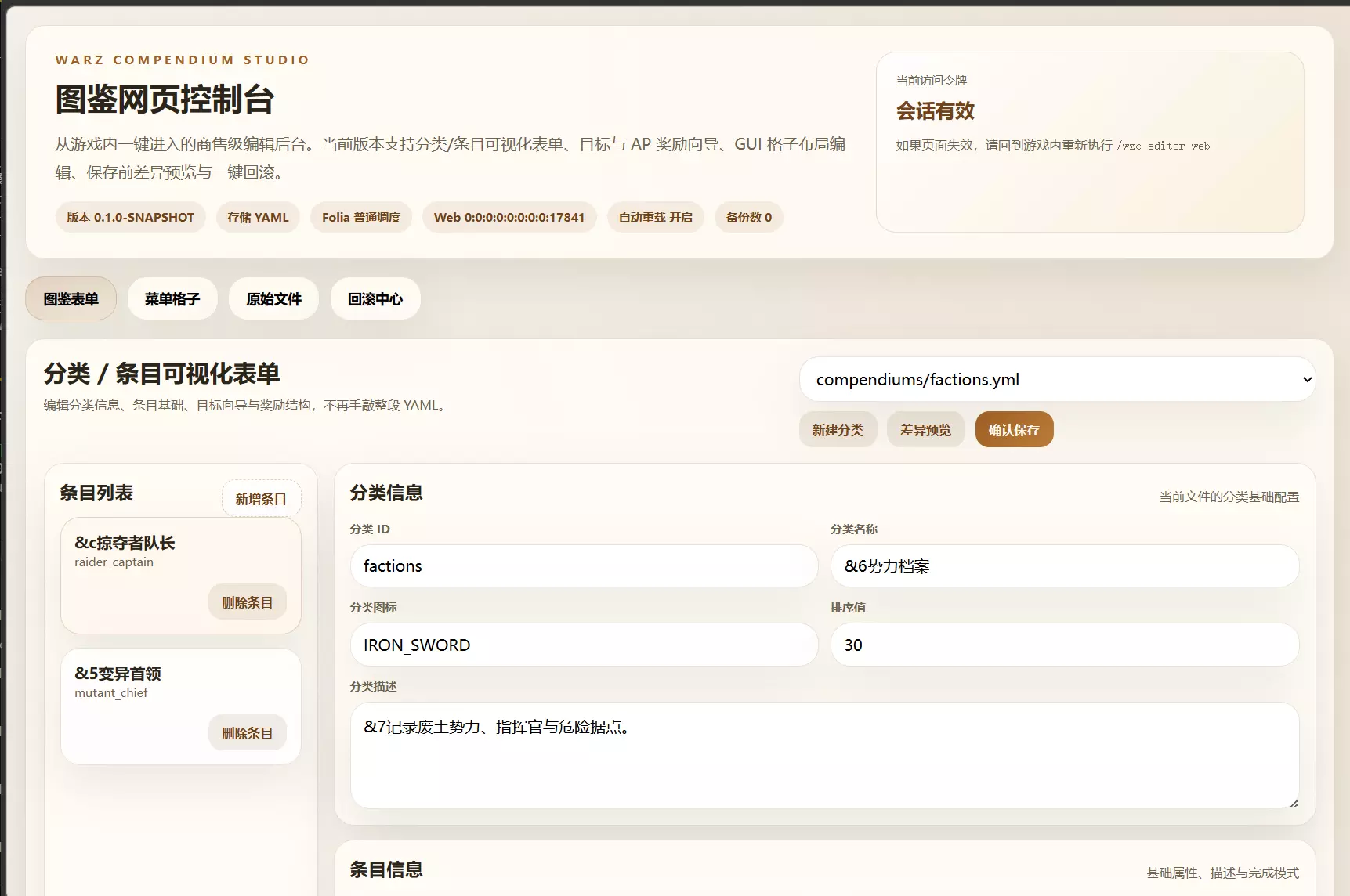The height and width of the screenshot is (896, 1350).
Task: Go to the 回滚中心 tab
Action: pos(375,298)
